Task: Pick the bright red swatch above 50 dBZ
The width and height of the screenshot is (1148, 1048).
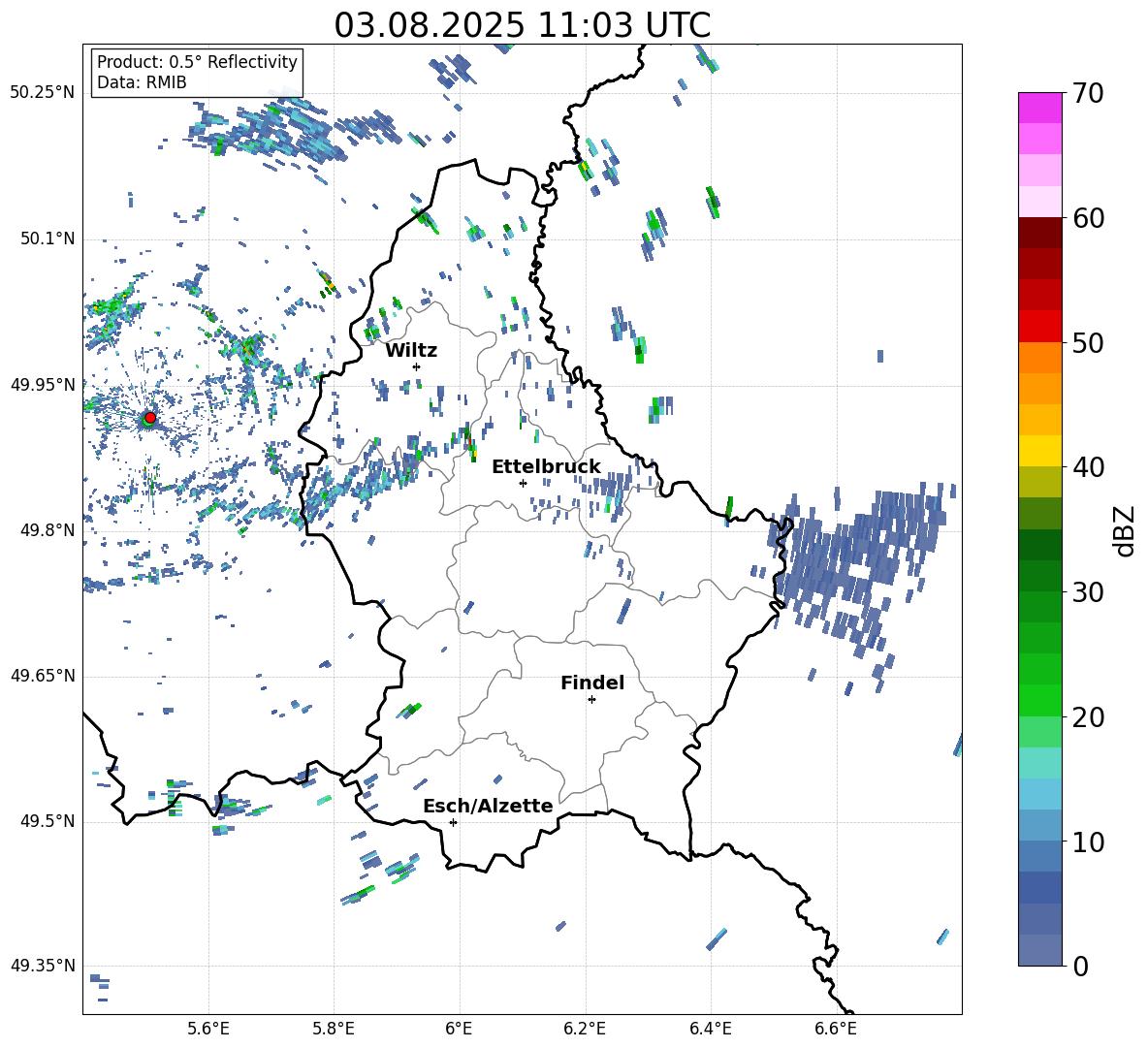Action: 1039,327
